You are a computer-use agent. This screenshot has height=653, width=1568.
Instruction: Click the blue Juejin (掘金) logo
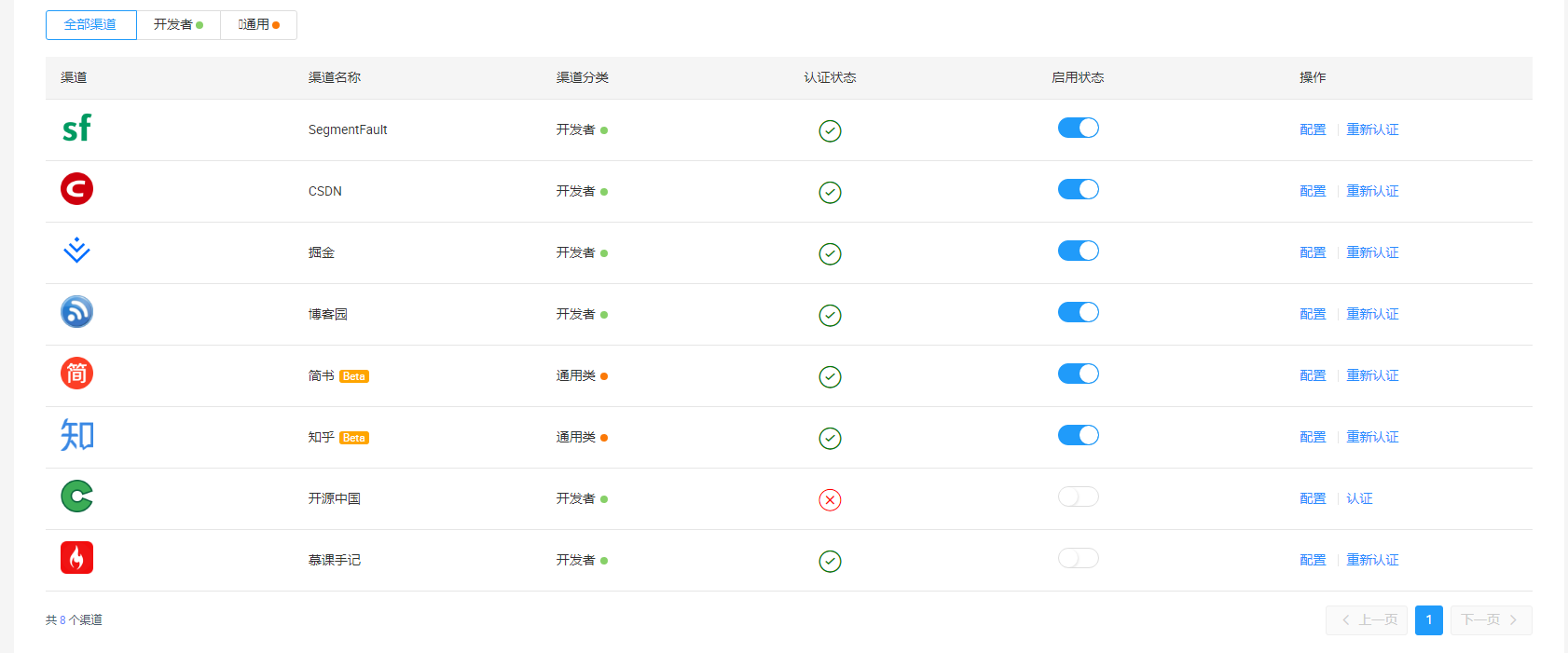click(76, 251)
